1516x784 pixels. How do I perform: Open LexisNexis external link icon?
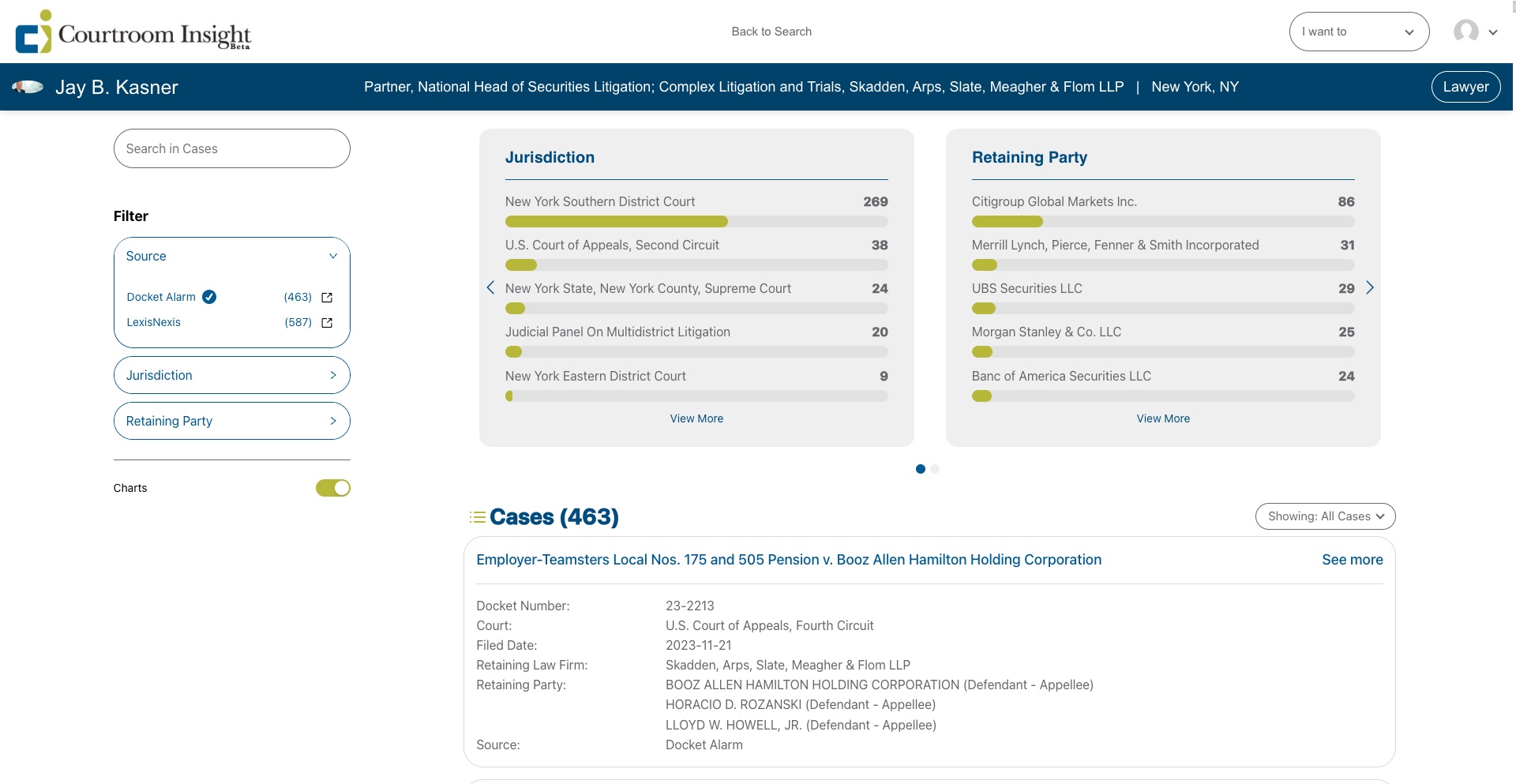tap(327, 323)
